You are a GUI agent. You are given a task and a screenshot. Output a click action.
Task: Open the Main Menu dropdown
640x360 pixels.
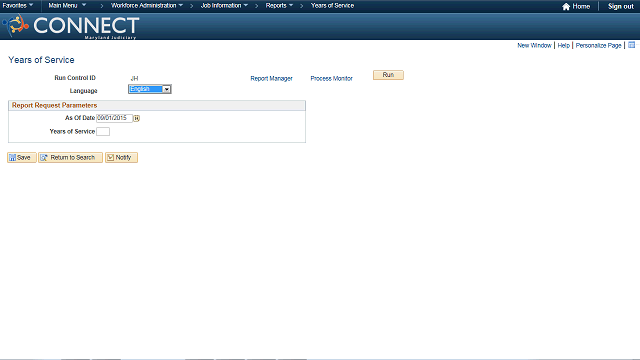pyautogui.click(x=67, y=6)
